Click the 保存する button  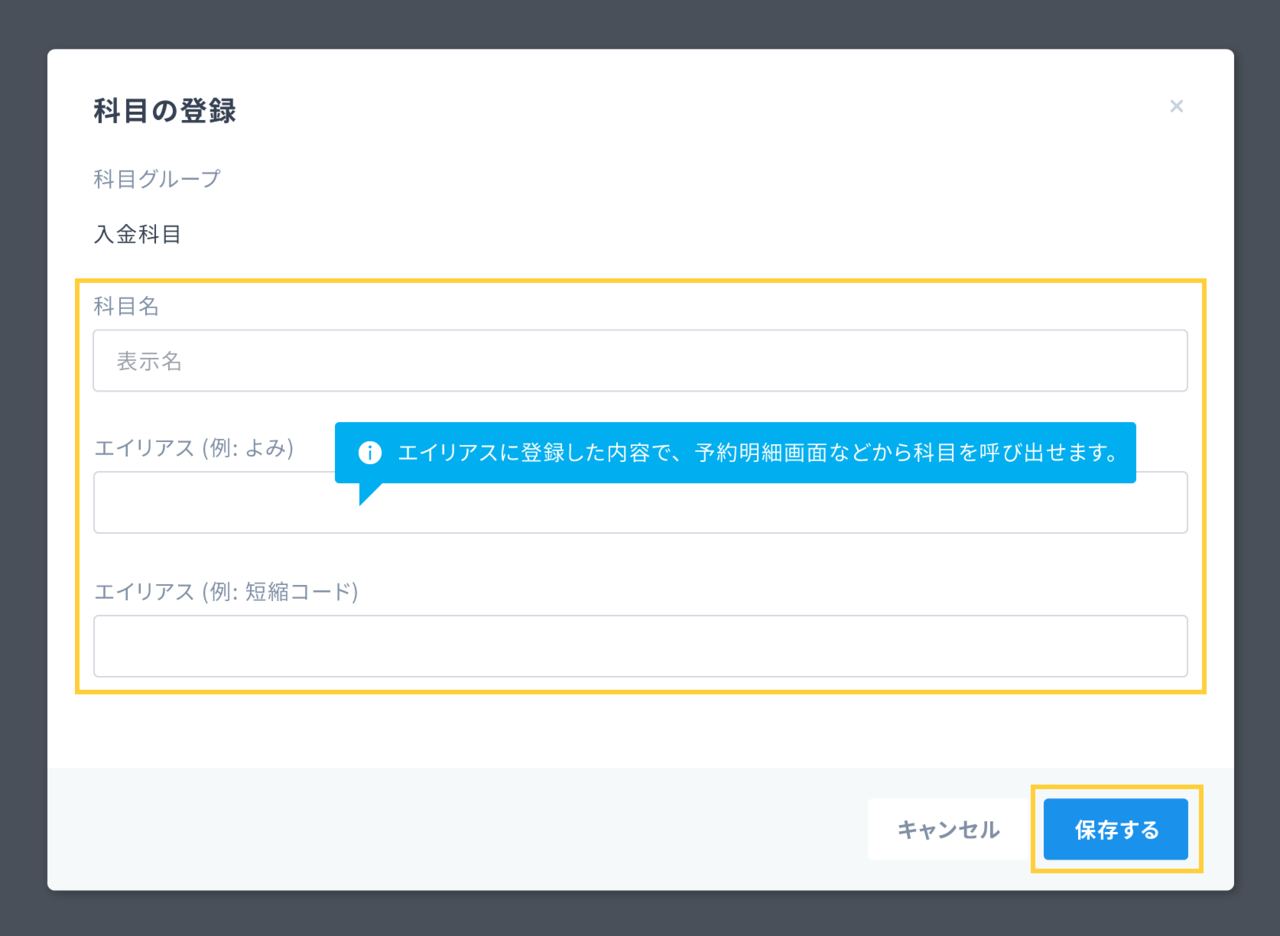point(1115,829)
